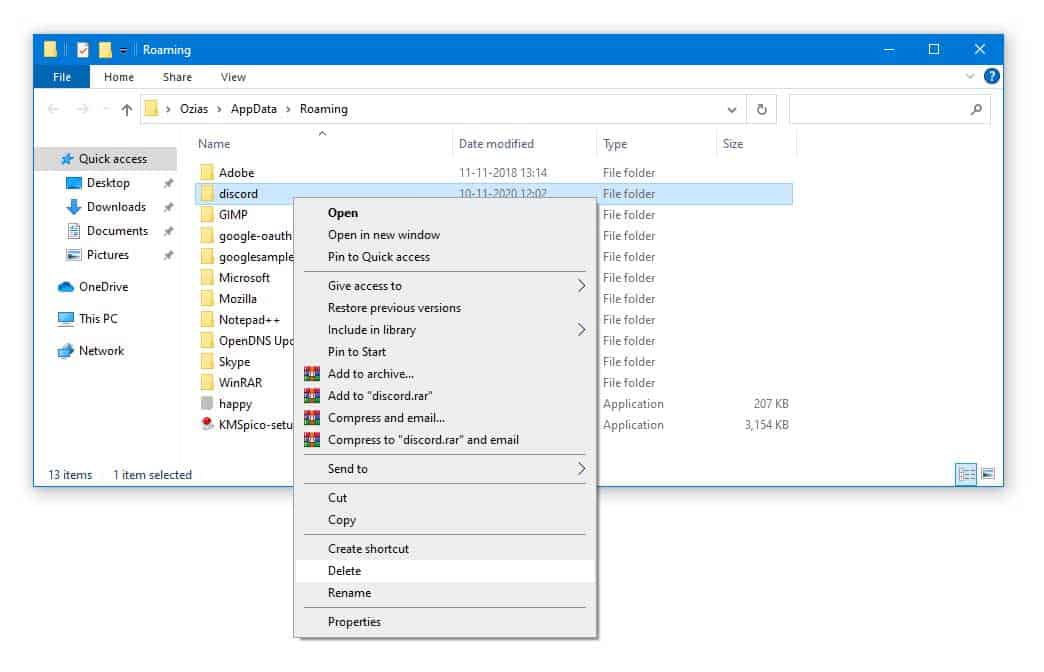1044x672 pixels.
Task: Click the Ozias breadcrumb segment
Action: (194, 109)
